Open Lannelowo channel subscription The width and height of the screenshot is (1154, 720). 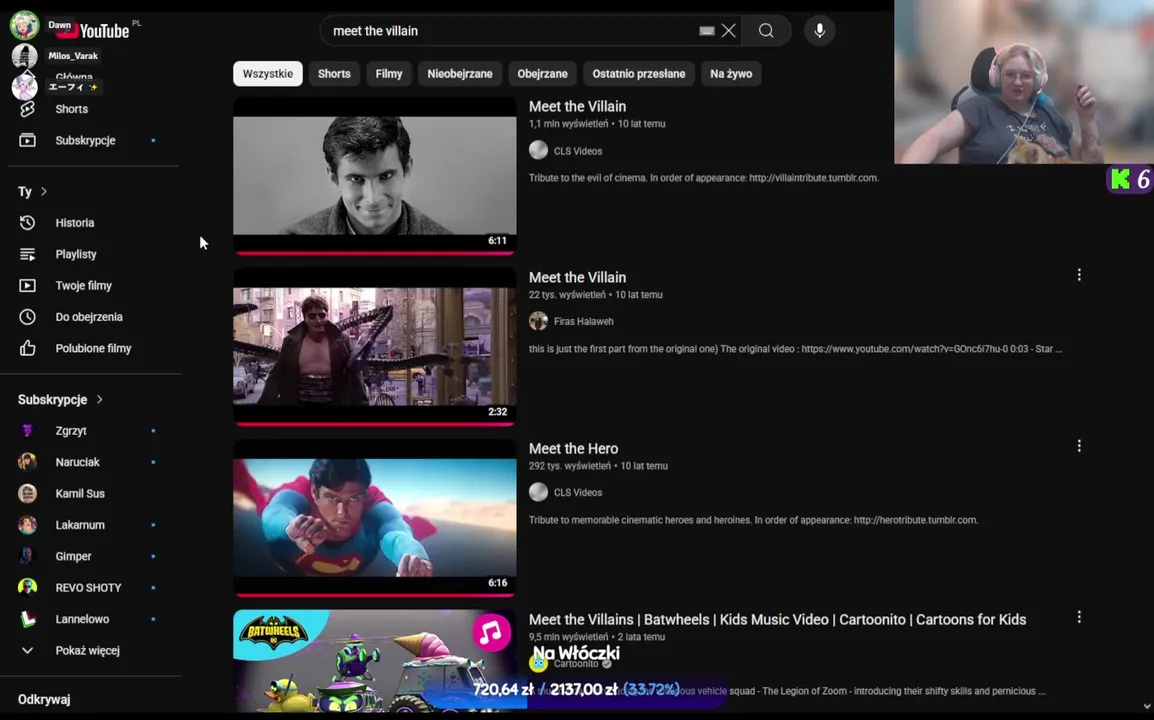click(x=82, y=619)
